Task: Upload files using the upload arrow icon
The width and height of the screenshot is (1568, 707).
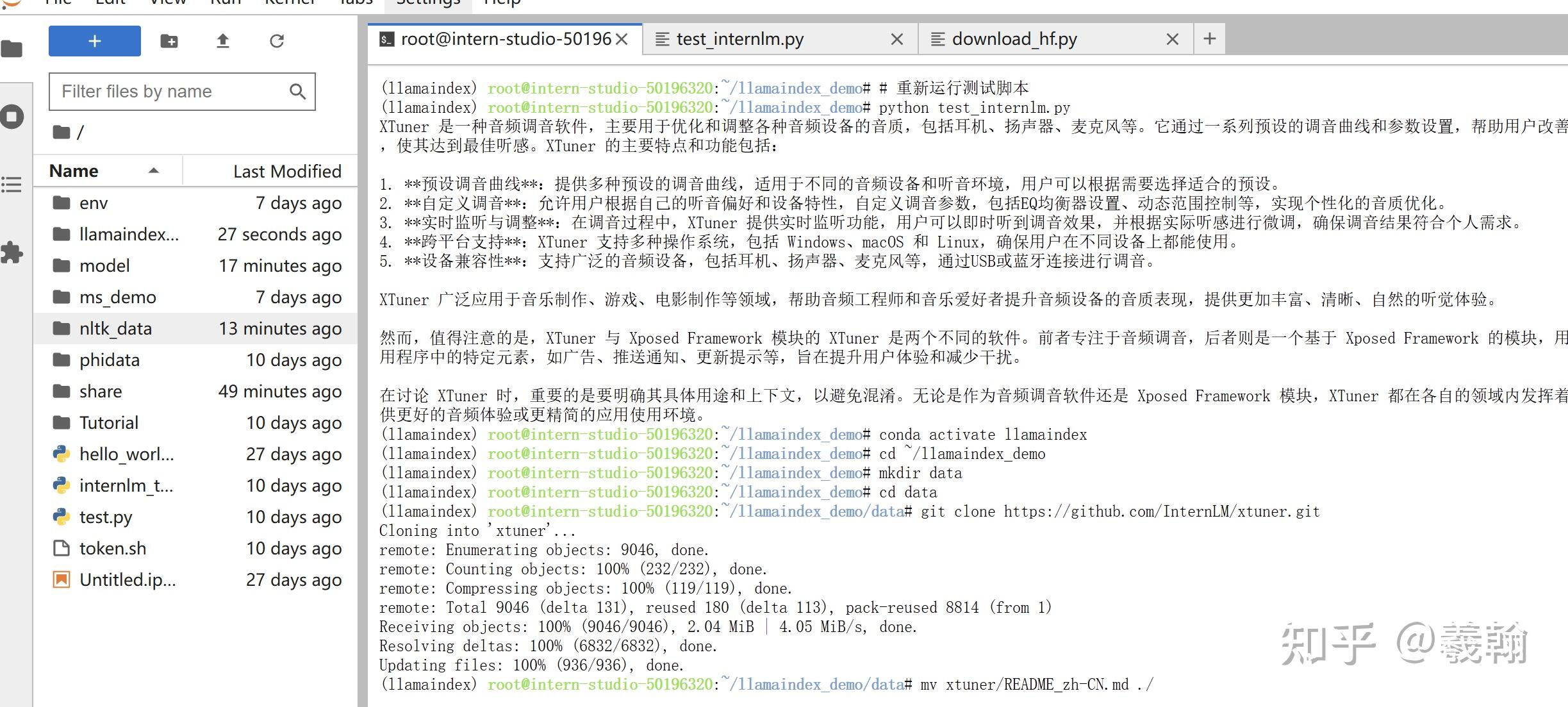Action: [222, 40]
